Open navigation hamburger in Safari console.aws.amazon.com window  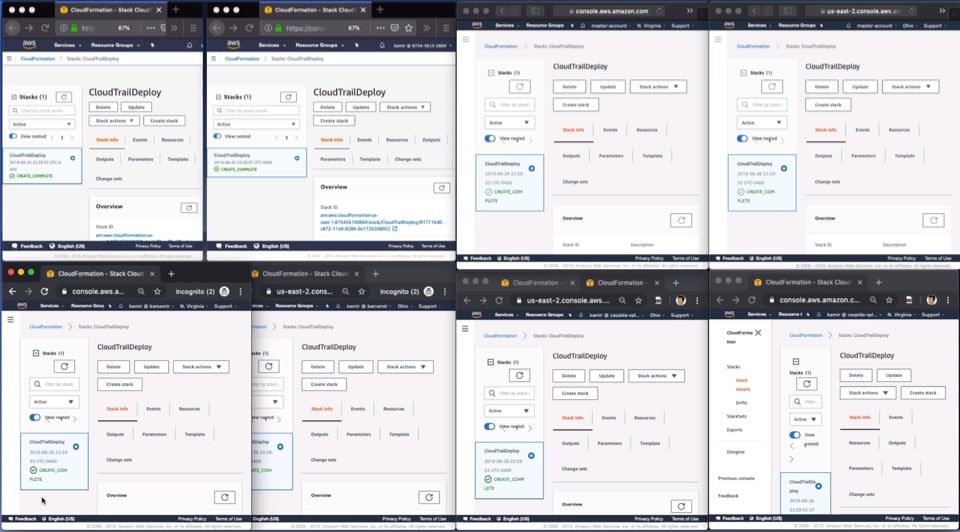[465, 39]
